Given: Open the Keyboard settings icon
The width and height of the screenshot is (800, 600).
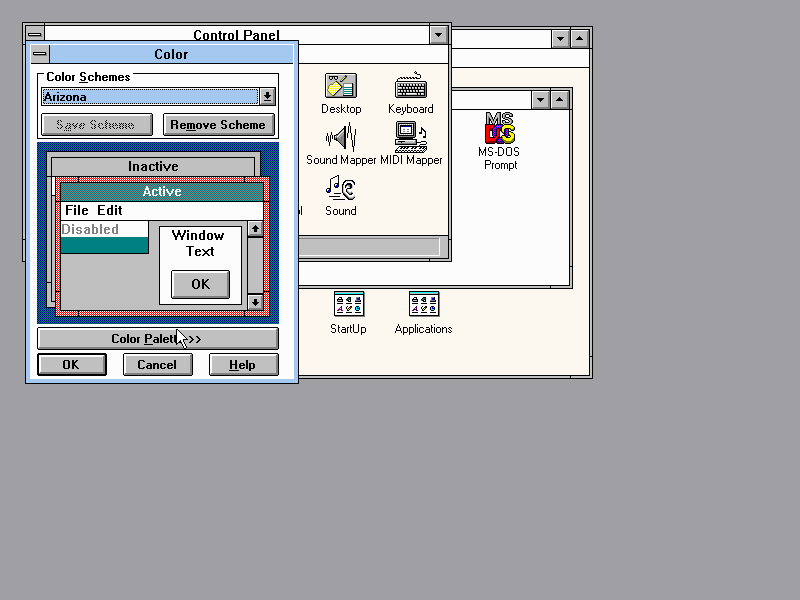Looking at the screenshot, I should [410, 87].
